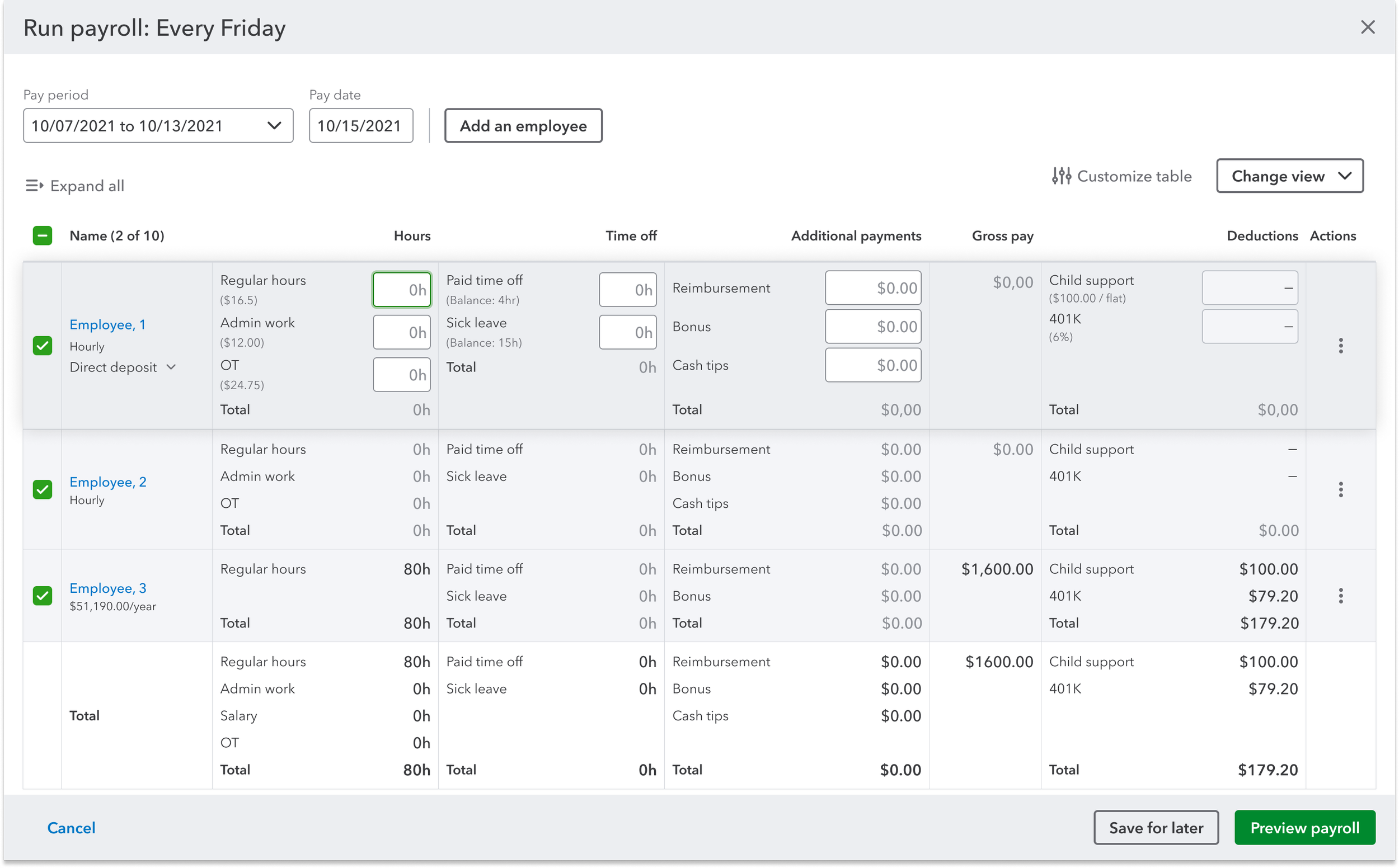Uncheck Employee 3 checkbox
Screen dimensions: 1399x868
point(43,596)
